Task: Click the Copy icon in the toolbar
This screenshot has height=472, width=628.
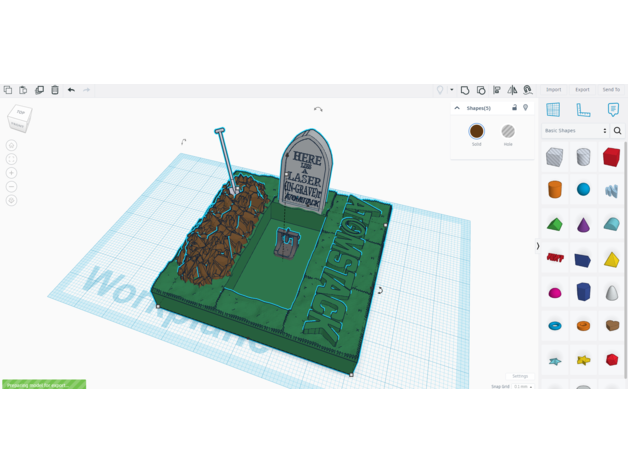Action: click(x=8, y=90)
